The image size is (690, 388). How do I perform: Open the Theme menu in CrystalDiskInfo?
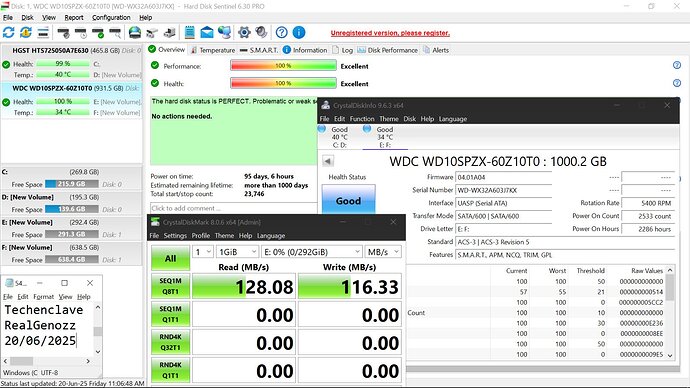tap(389, 119)
